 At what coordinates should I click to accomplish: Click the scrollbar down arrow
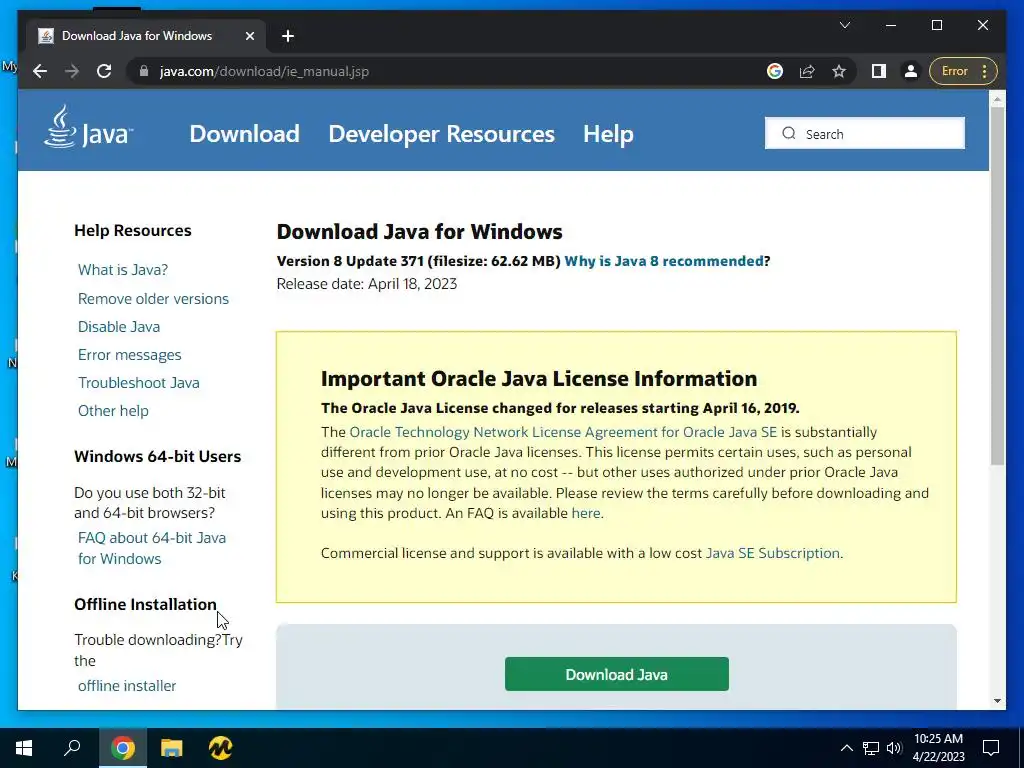point(997,701)
